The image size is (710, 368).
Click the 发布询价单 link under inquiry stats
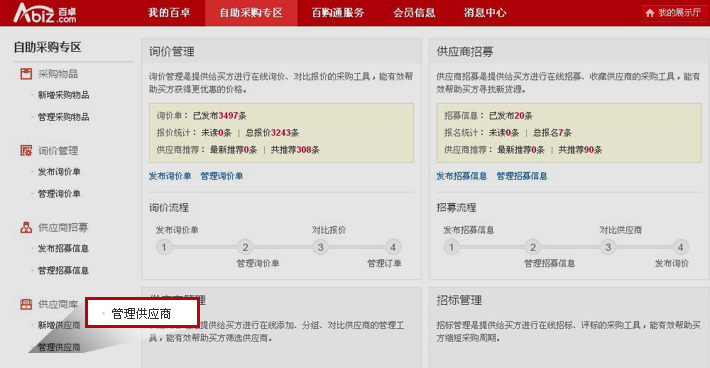tap(170, 176)
